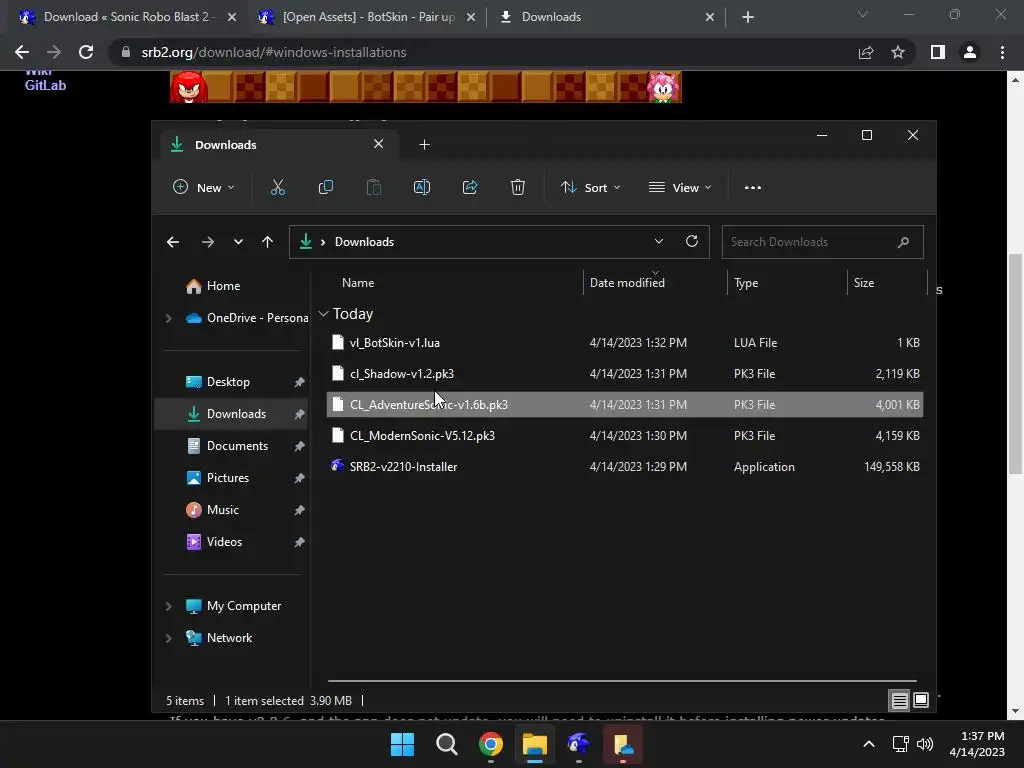Collapse the Today group
Screen dimensions: 1024x768
click(323, 314)
